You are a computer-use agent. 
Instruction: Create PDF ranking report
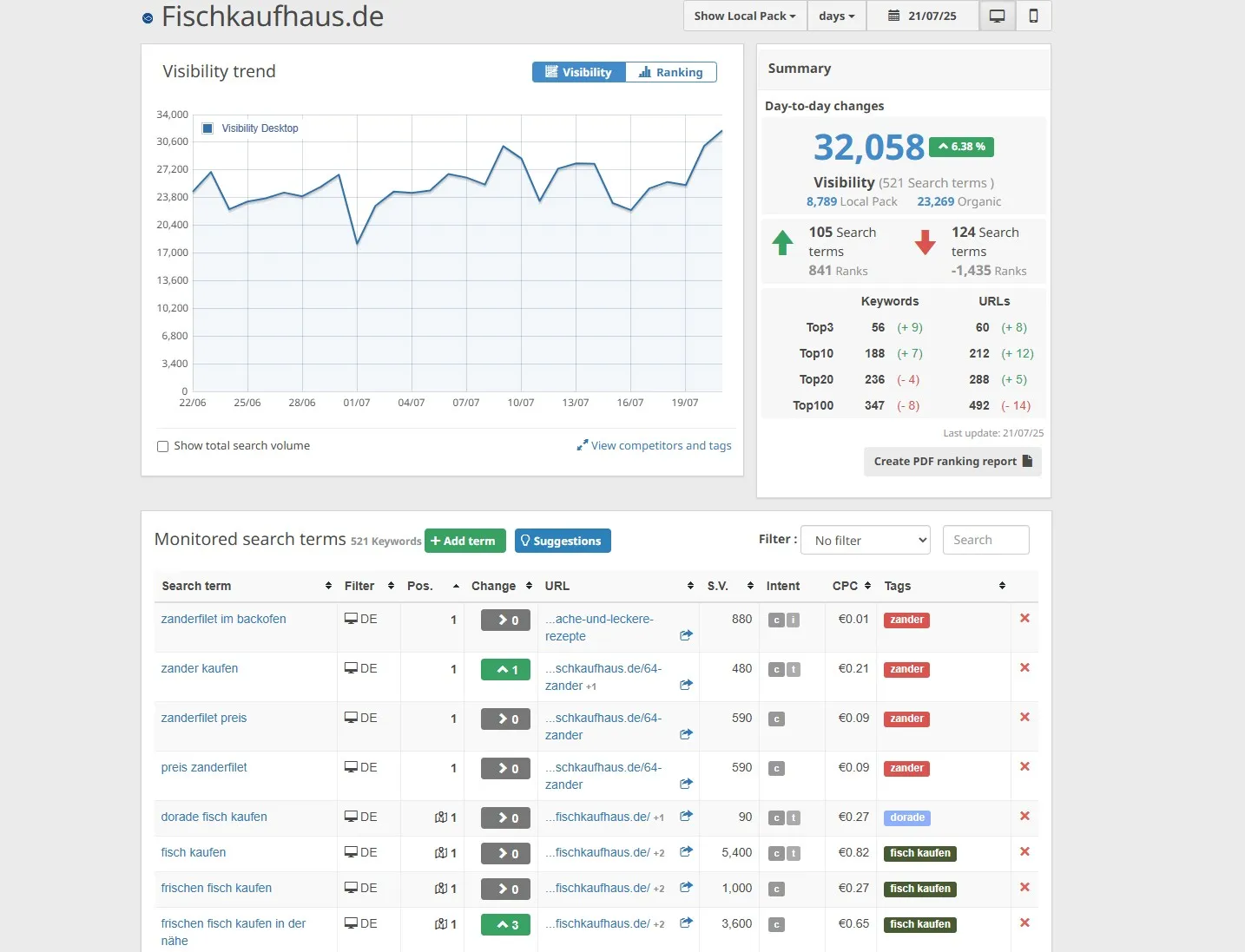(952, 461)
